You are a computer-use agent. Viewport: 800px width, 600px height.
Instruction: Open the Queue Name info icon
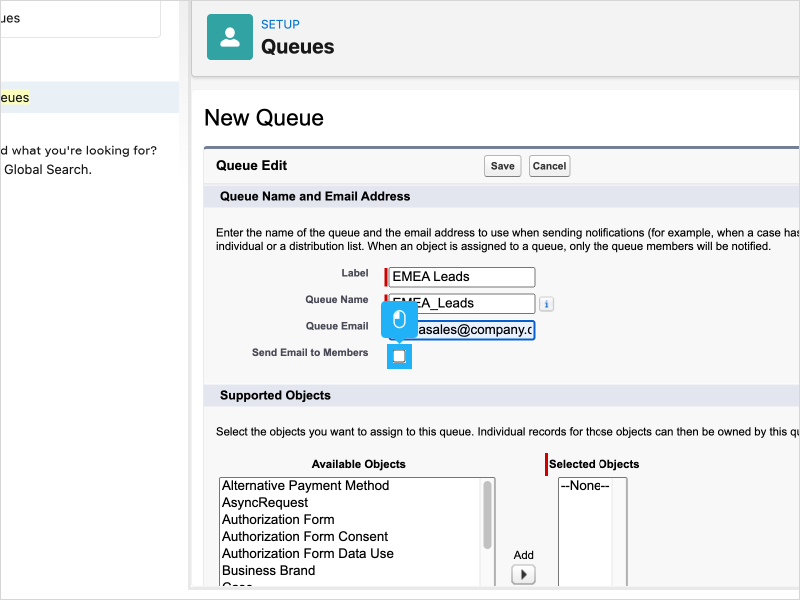pyautogui.click(x=546, y=304)
